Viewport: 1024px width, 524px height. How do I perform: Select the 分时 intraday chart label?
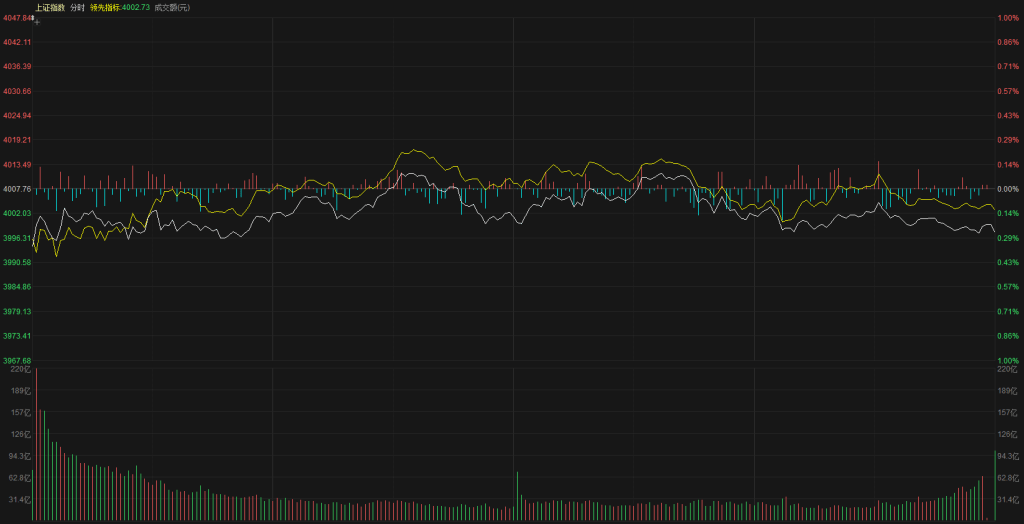[77, 7]
